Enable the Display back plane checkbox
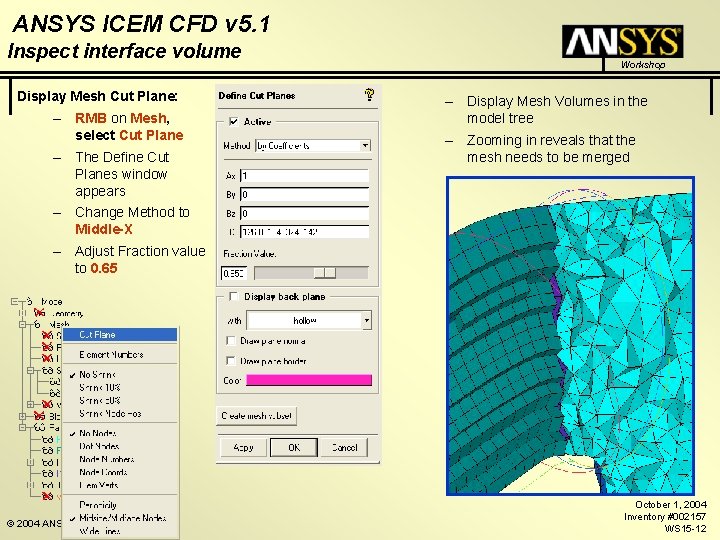720x540 pixels. [233, 297]
